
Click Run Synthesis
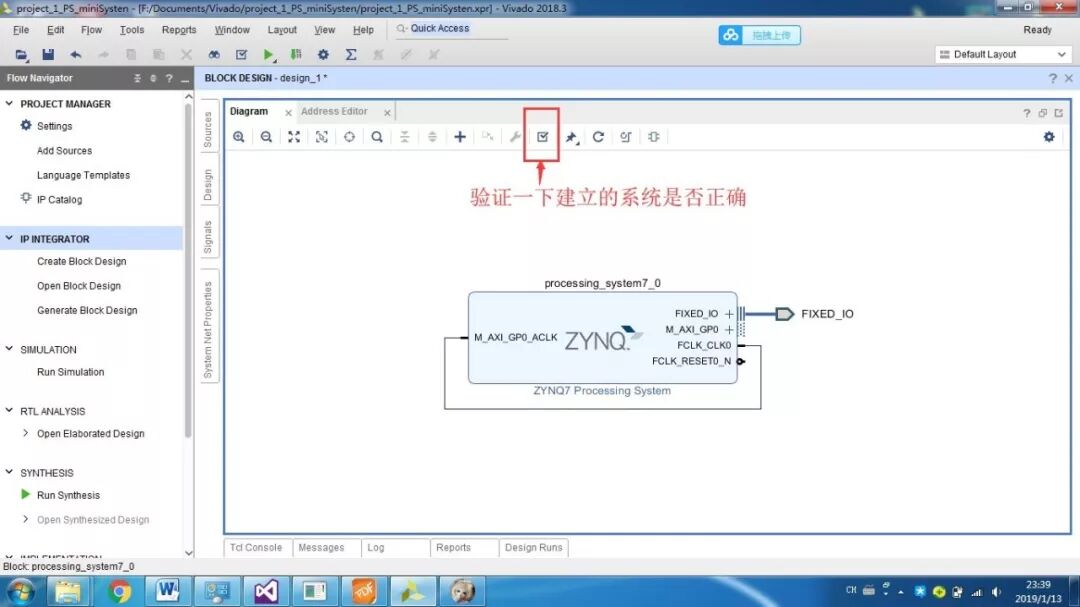point(68,495)
